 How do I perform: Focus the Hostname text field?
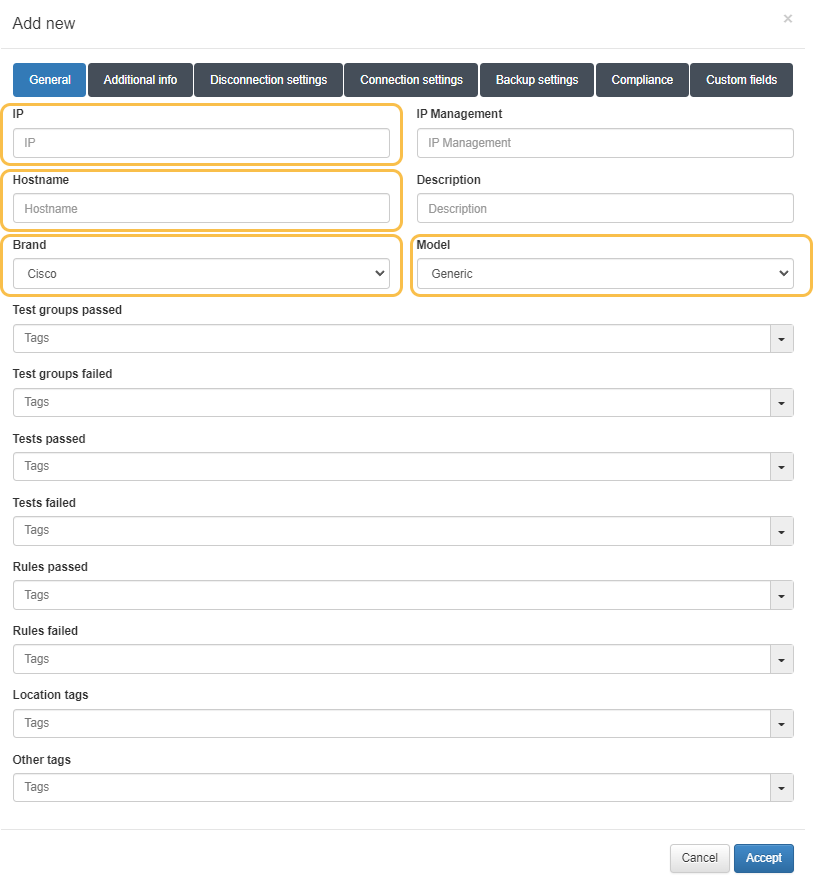(201, 208)
